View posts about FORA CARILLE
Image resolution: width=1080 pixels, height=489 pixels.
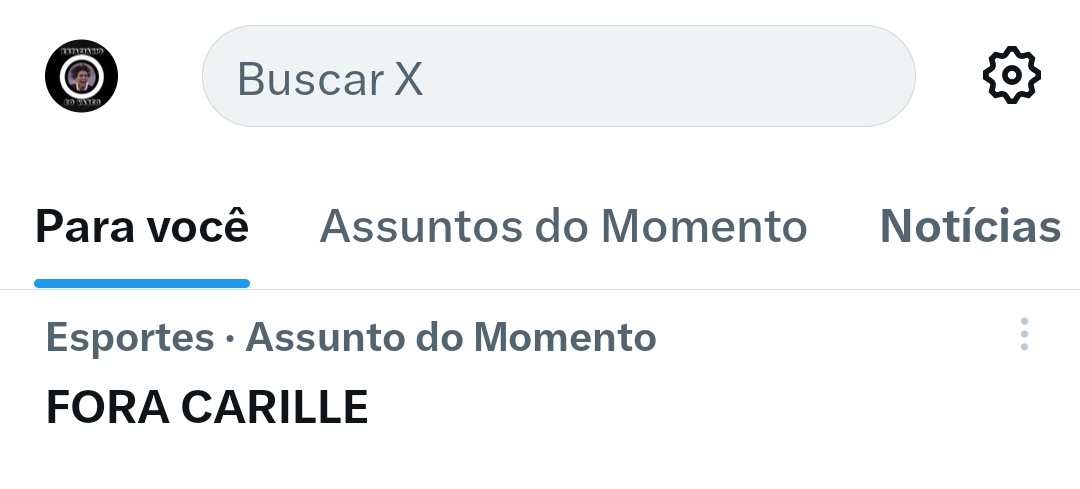click(x=207, y=407)
